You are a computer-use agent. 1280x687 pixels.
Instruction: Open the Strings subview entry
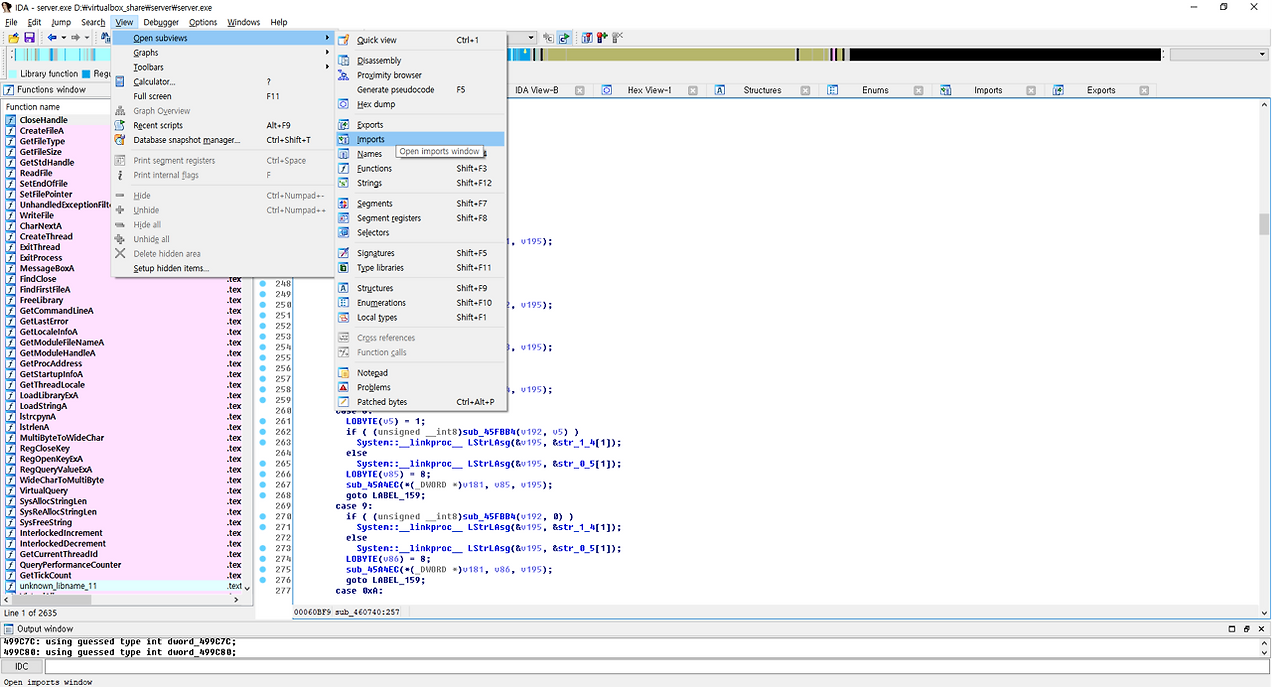point(420,183)
